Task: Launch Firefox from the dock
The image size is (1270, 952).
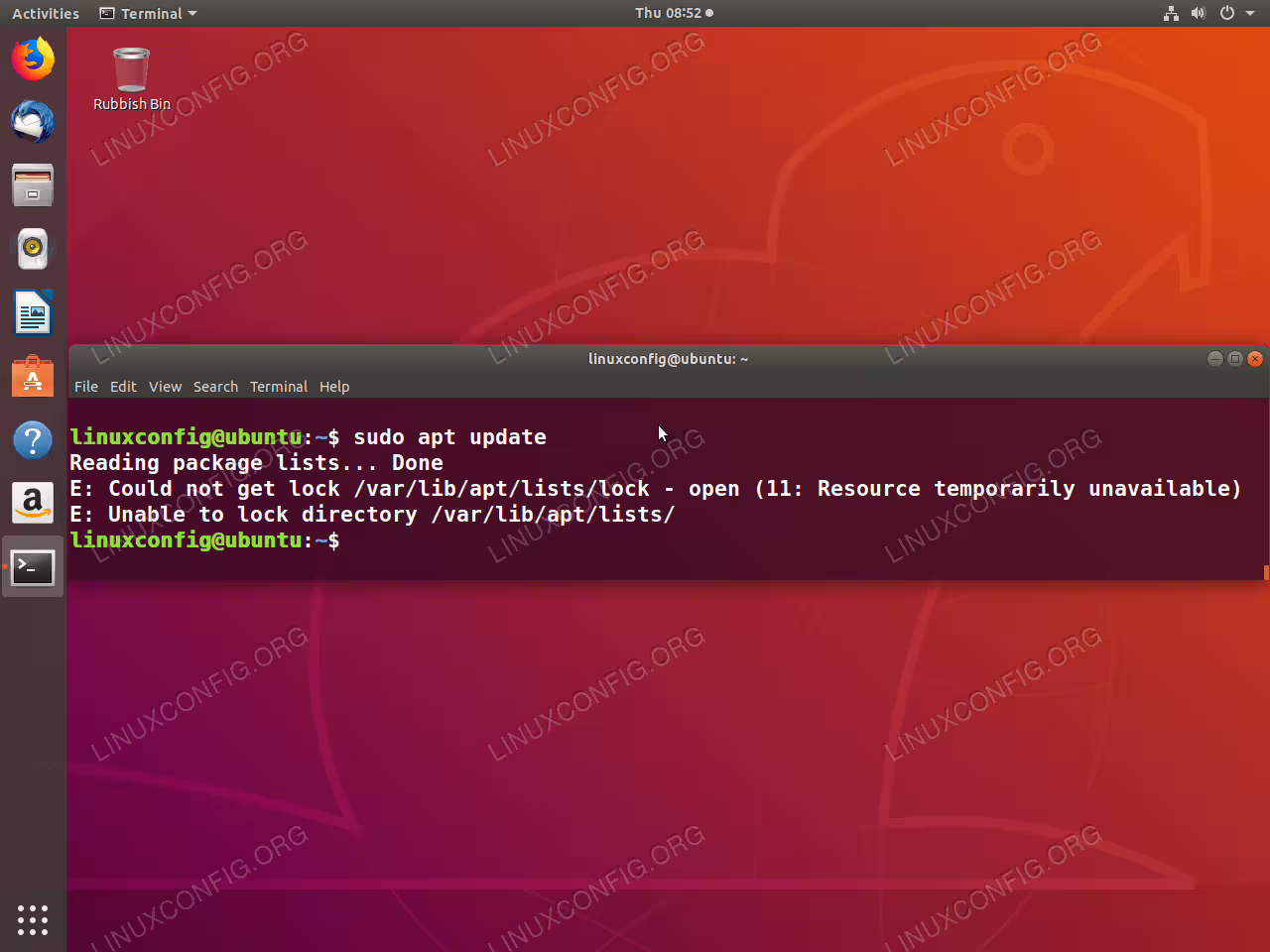Action: (33, 59)
